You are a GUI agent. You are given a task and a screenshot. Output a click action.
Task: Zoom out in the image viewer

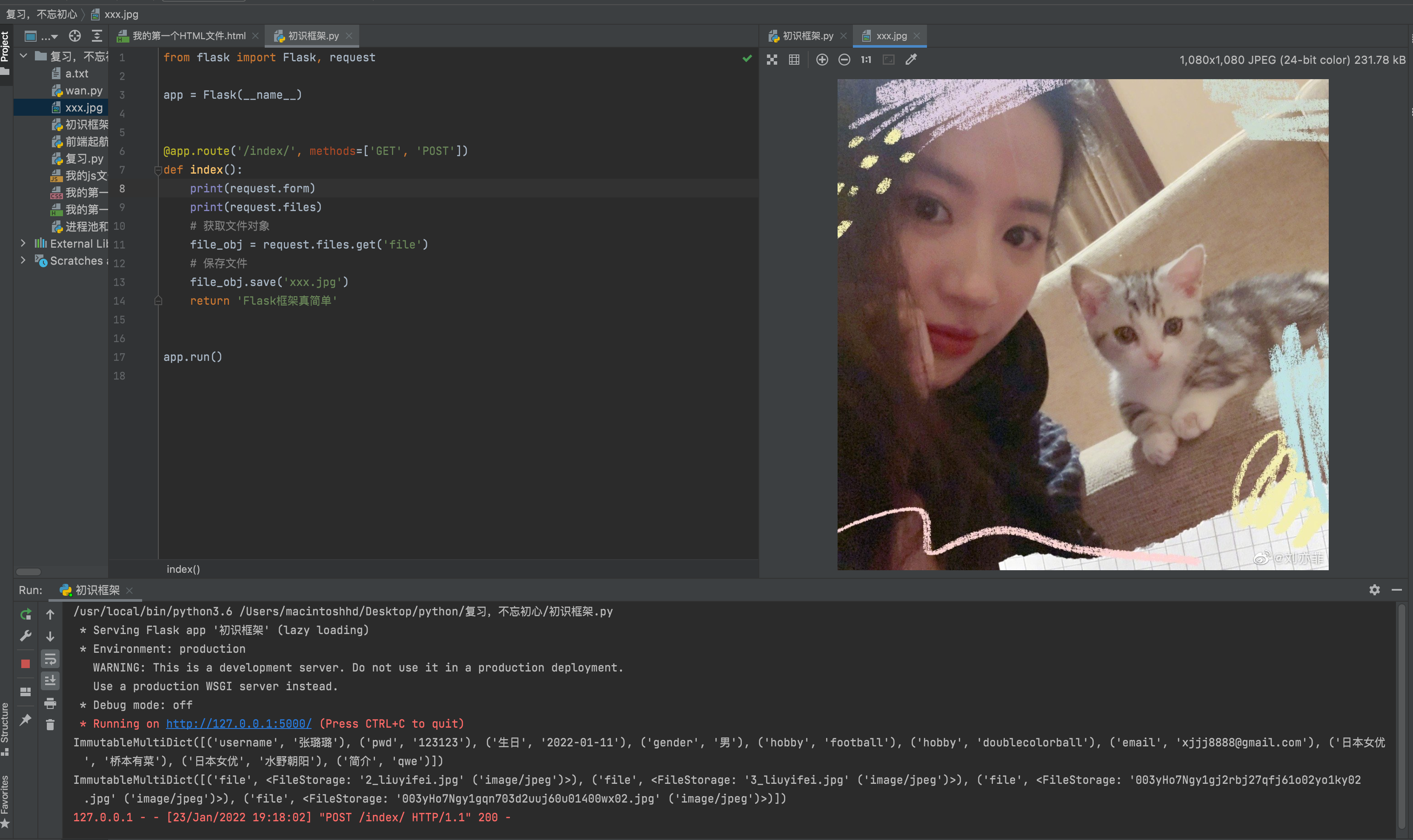844,60
